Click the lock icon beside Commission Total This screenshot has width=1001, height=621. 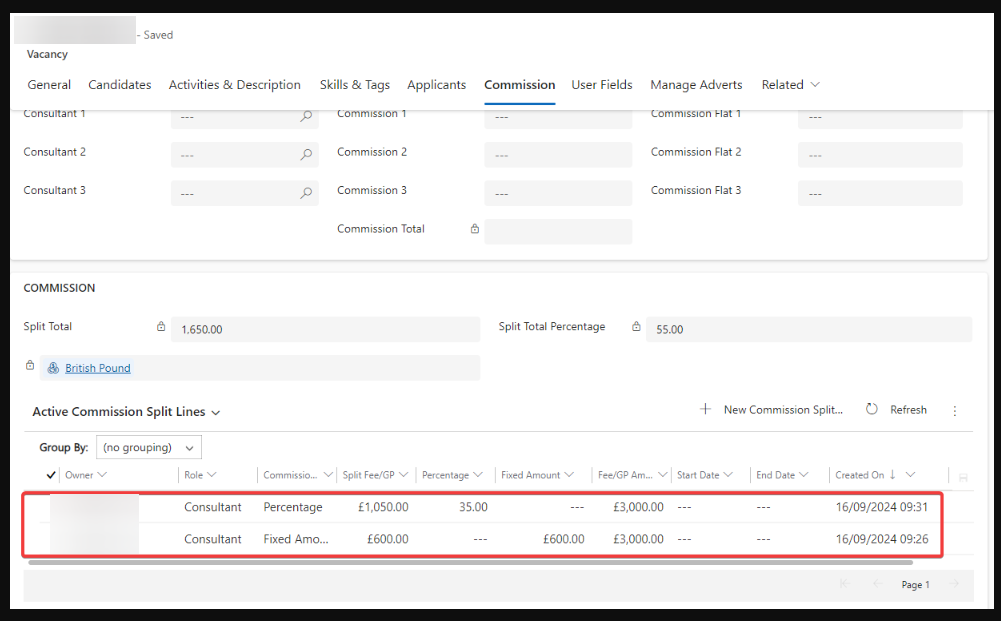pyautogui.click(x=474, y=228)
